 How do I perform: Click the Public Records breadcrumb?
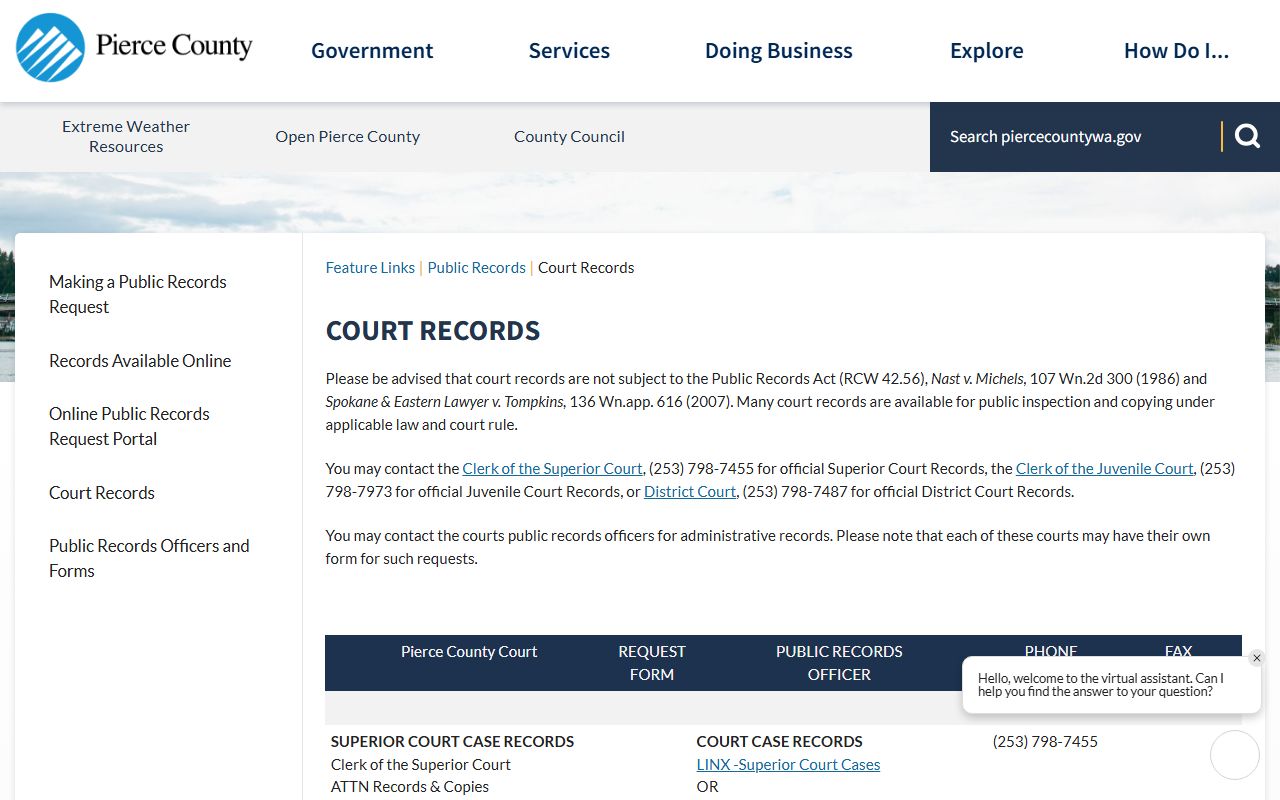[476, 268]
